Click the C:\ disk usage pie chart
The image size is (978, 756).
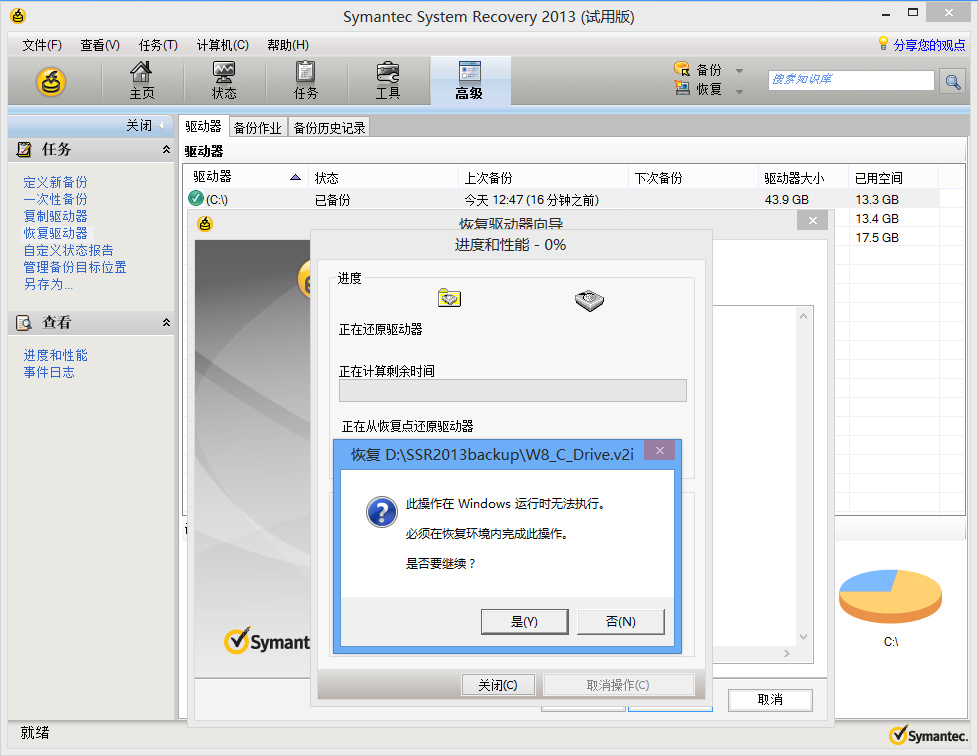click(x=890, y=596)
